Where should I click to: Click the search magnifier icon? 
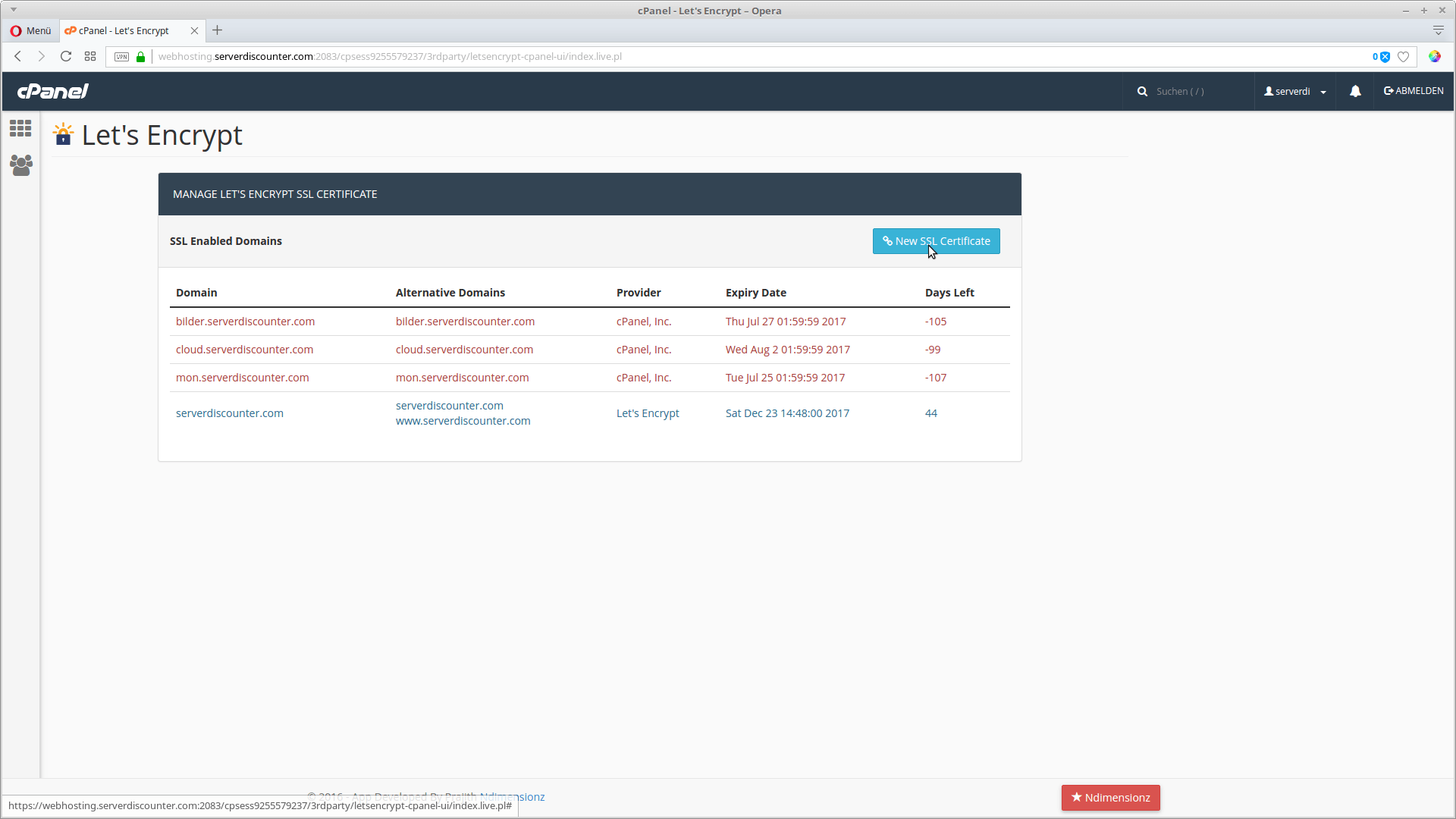pos(1142,91)
